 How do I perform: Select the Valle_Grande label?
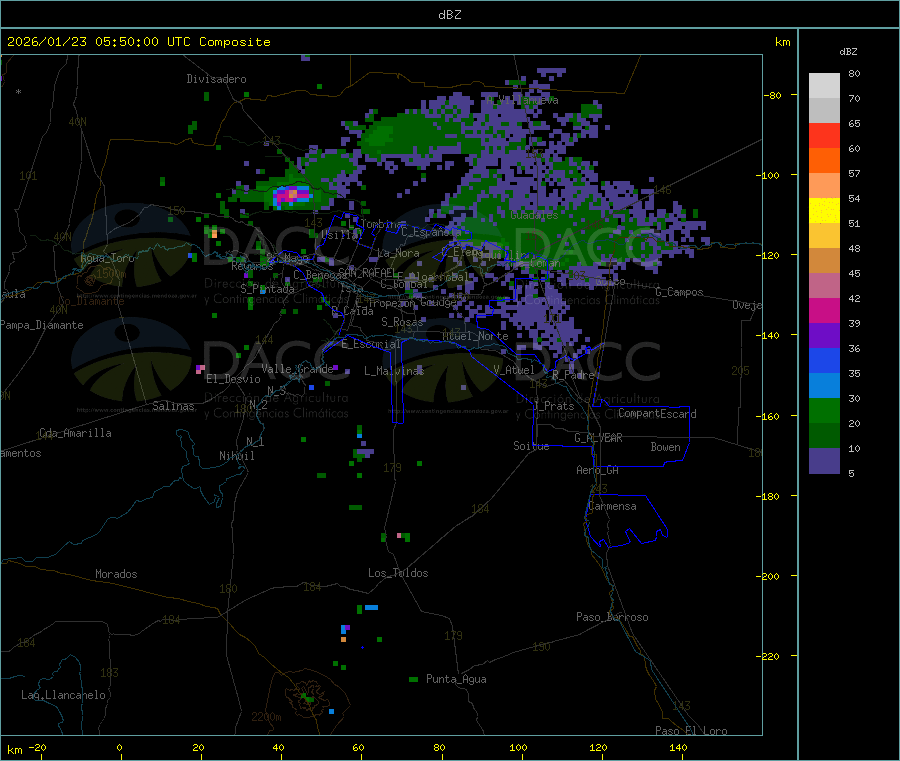(x=297, y=369)
